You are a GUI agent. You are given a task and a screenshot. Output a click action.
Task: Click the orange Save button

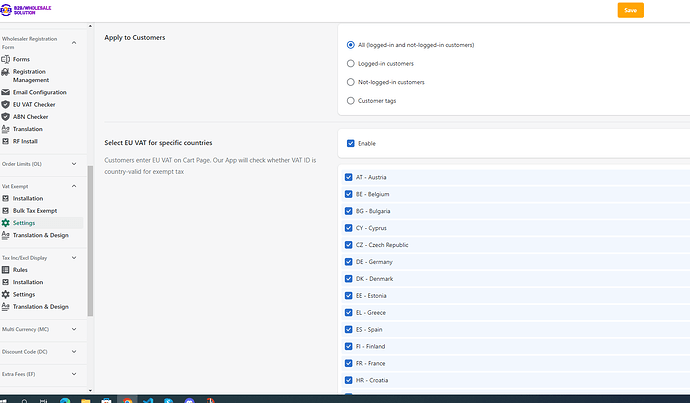click(x=631, y=10)
